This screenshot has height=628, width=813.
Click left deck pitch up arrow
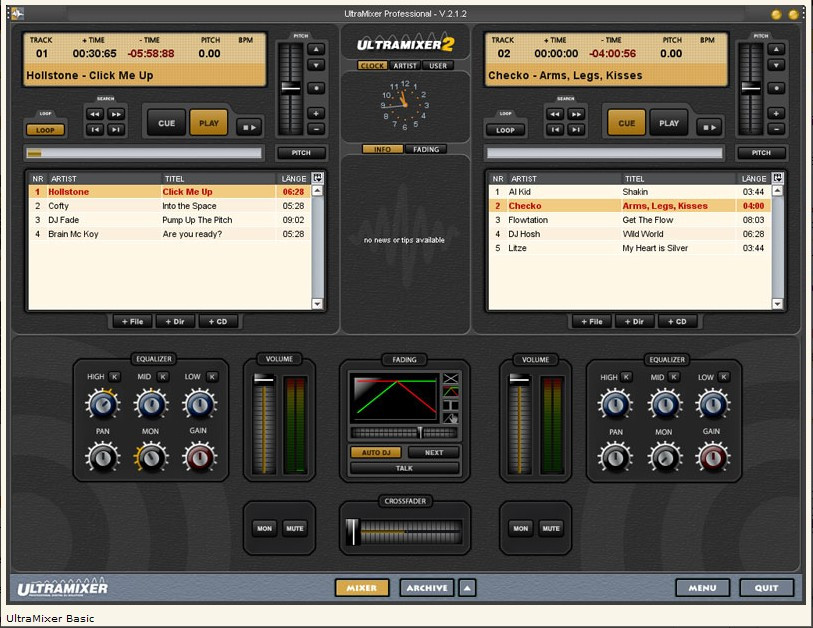tap(316, 49)
